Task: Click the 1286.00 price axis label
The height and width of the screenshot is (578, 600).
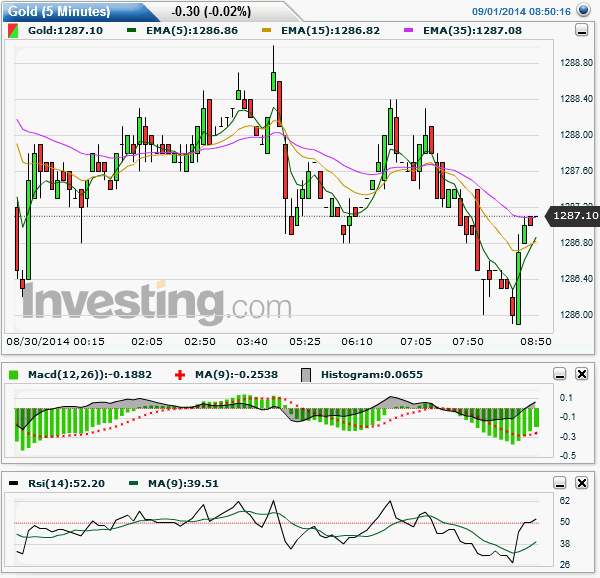Action: tap(576, 314)
